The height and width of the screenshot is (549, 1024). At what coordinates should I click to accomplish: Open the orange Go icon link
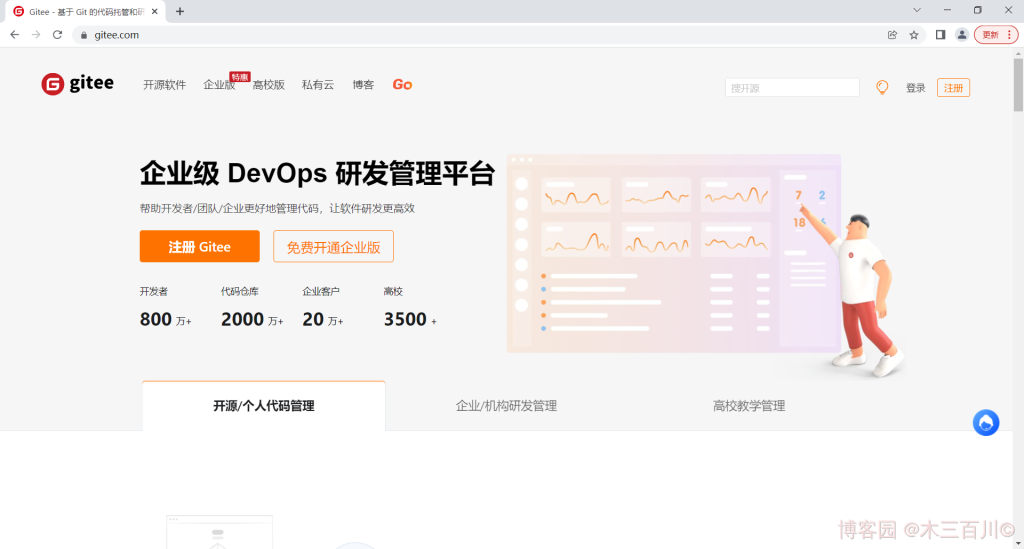(402, 85)
